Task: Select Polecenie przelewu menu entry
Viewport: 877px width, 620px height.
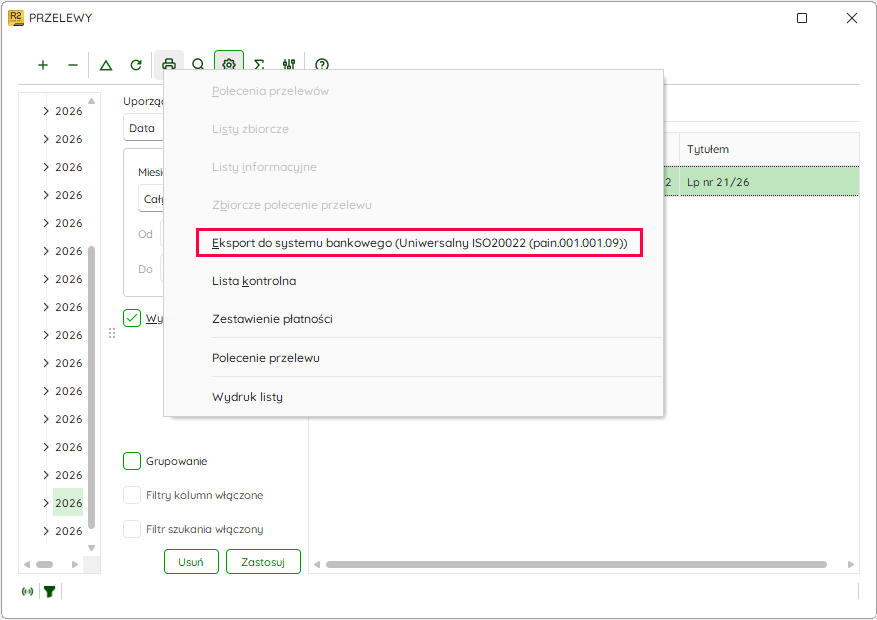Action: 266,358
